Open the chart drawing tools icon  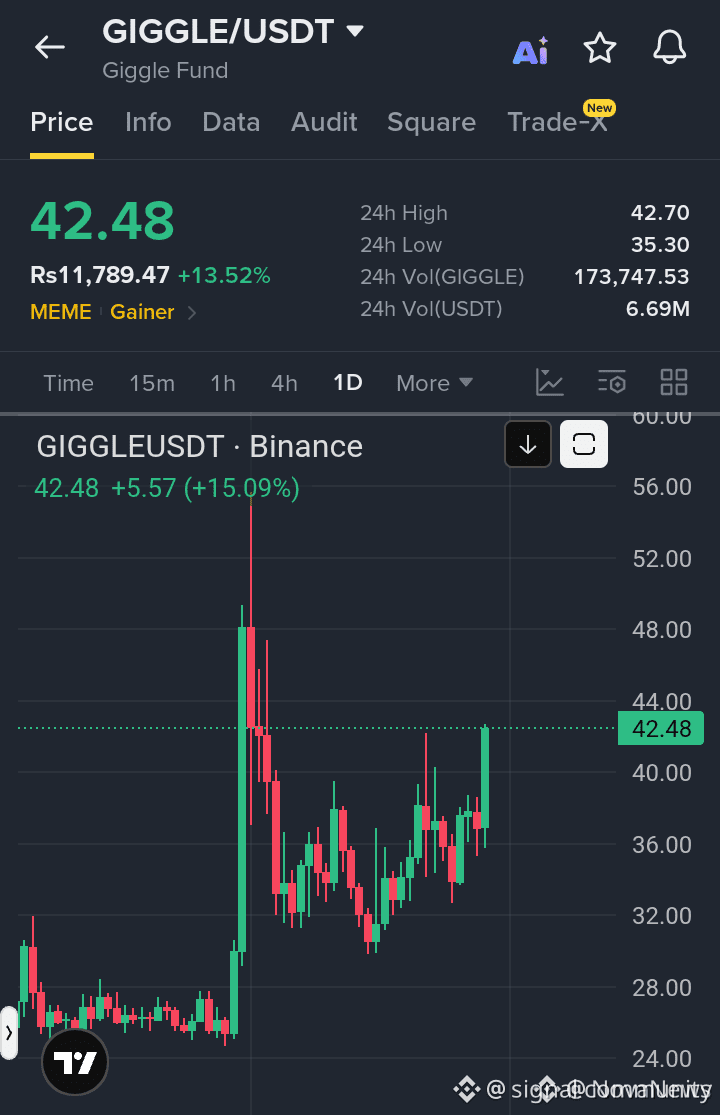pos(549,383)
